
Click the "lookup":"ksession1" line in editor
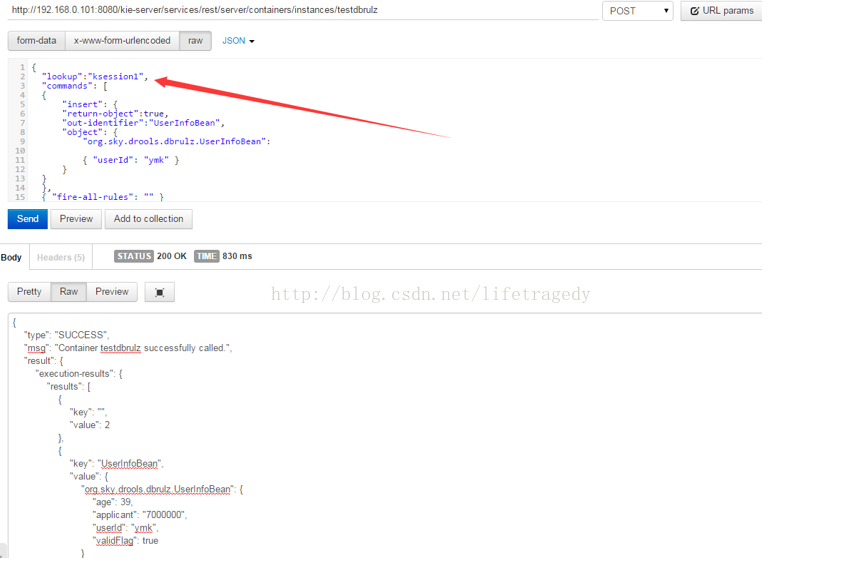pos(95,77)
